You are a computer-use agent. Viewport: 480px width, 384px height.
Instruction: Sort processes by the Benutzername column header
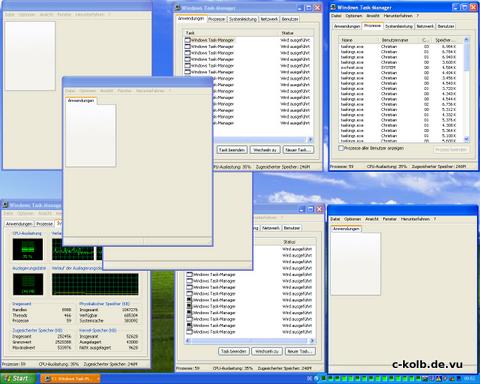pos(400,40)
